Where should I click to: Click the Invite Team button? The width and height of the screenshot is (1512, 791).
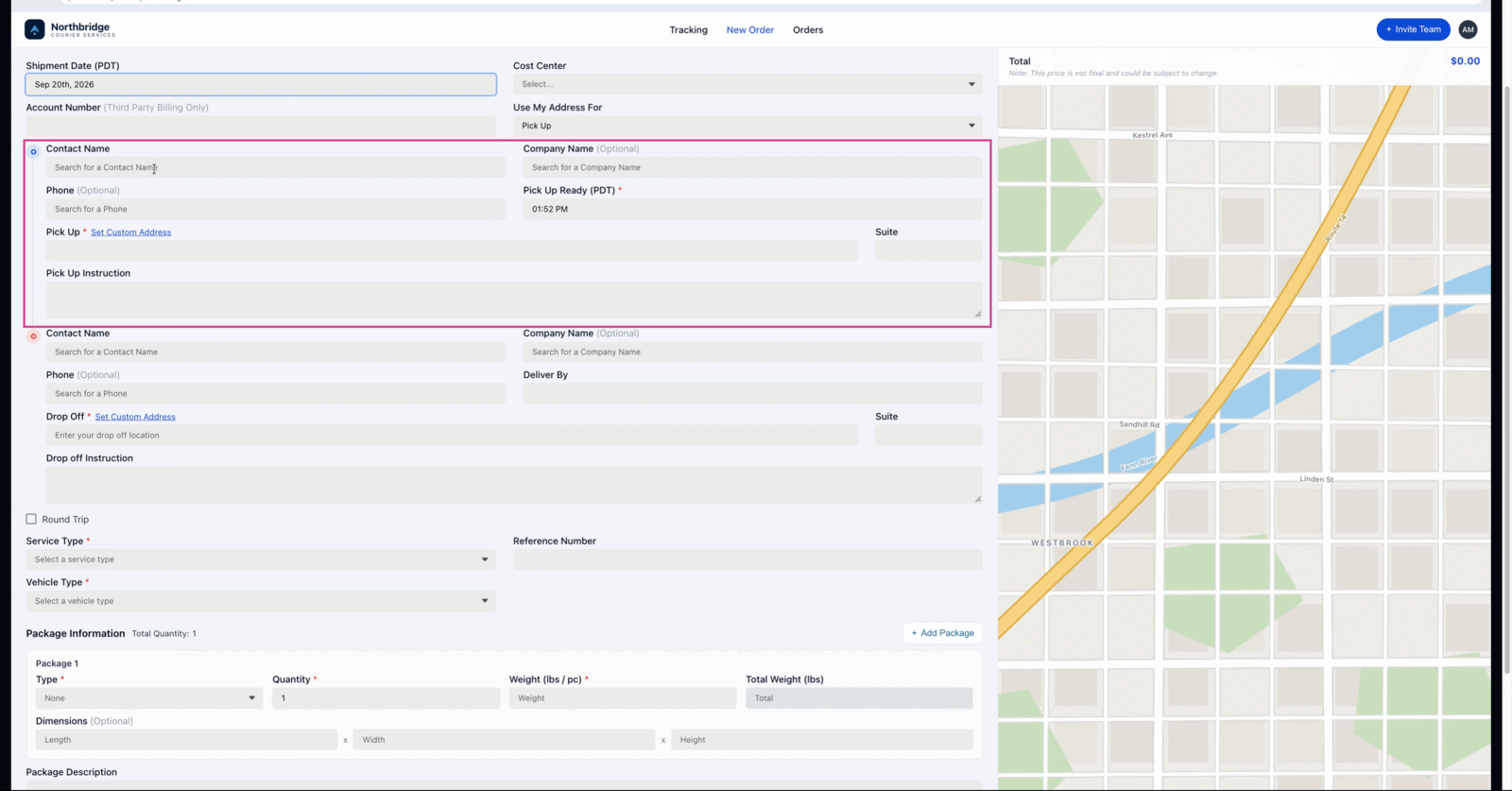(1413, 29)
